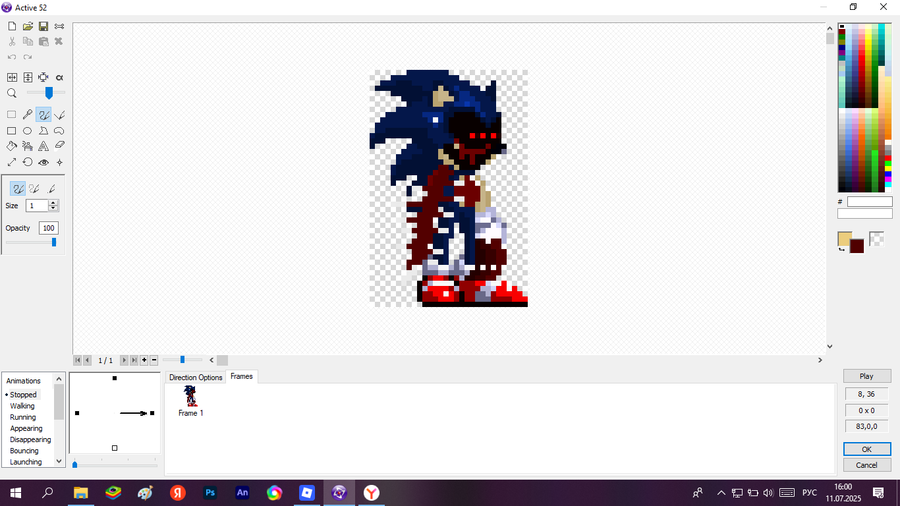Select the Rotate tool
The image size is (900, 506).
point(28,162)
